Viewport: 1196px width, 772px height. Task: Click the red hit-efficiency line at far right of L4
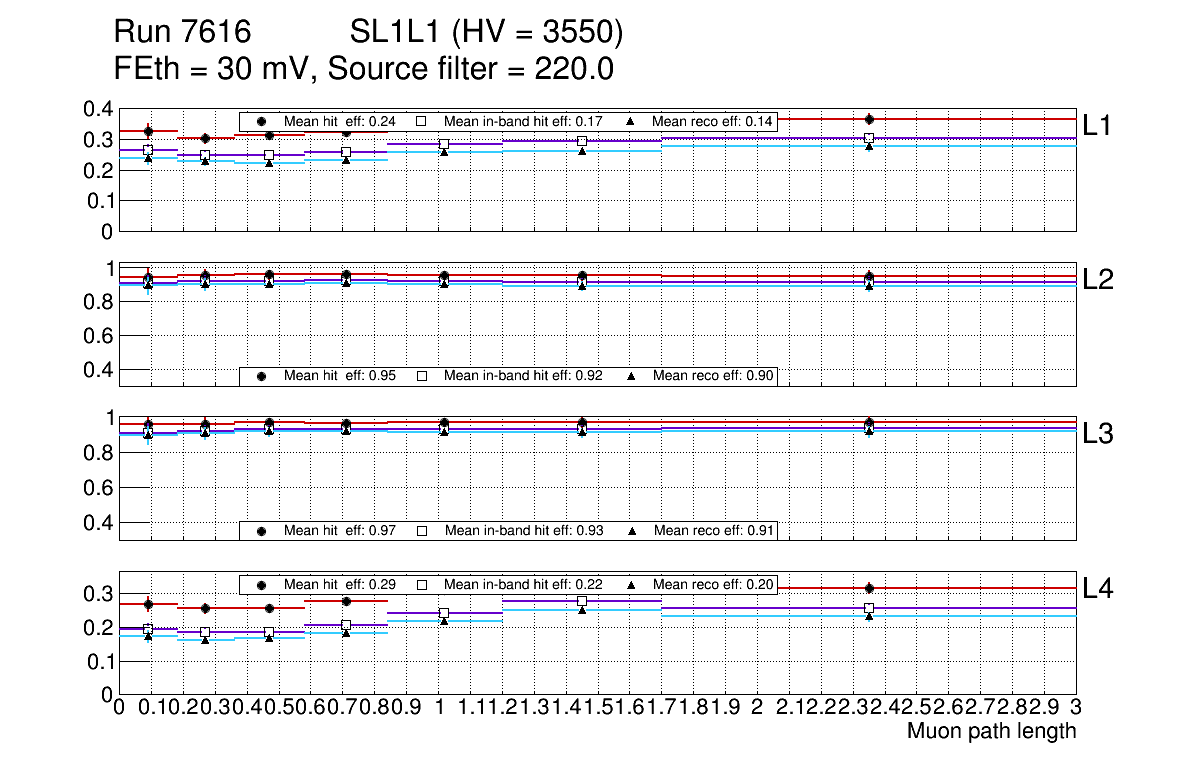[x=1000, y=588]
